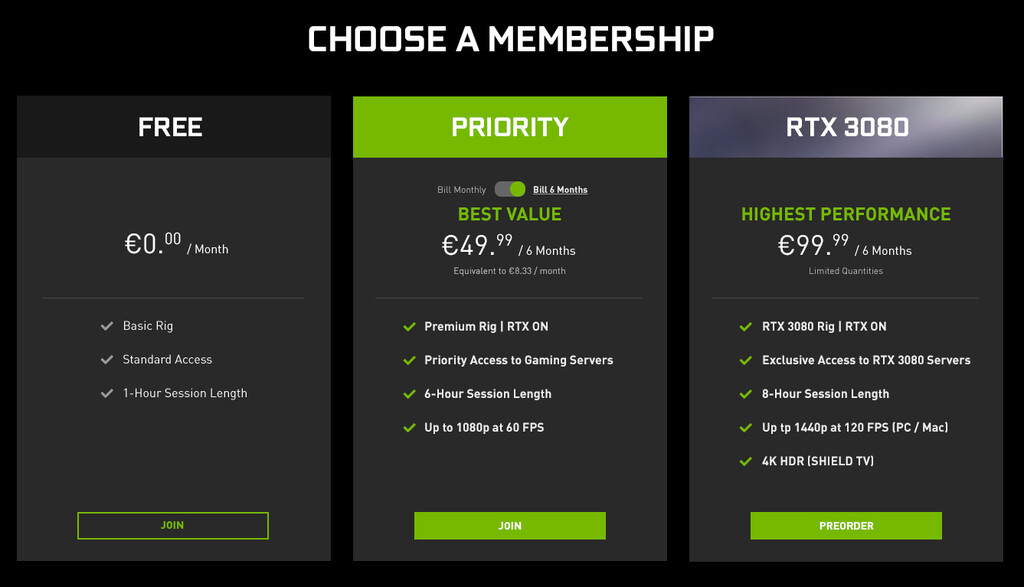1024x587 pixels.
Task: Click PREORDER for the RTX 3080 membership
Action: (845, 525)
